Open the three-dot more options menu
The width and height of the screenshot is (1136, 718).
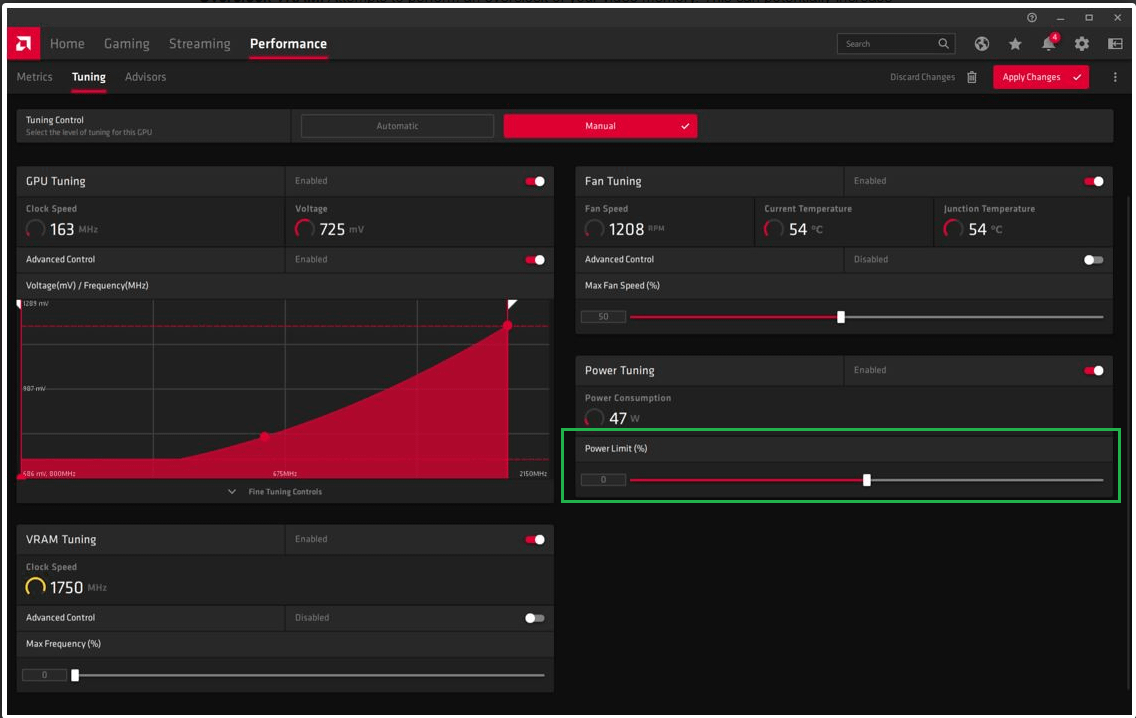[x=1115, y=77]
